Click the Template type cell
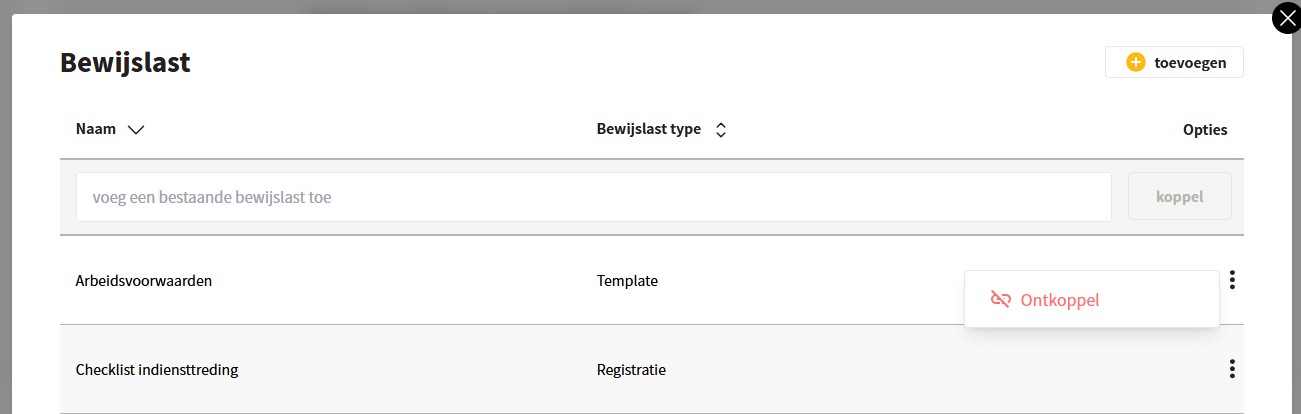This screenshot has width=1301, height=414. pyautogui.click(x=627, y=281)
